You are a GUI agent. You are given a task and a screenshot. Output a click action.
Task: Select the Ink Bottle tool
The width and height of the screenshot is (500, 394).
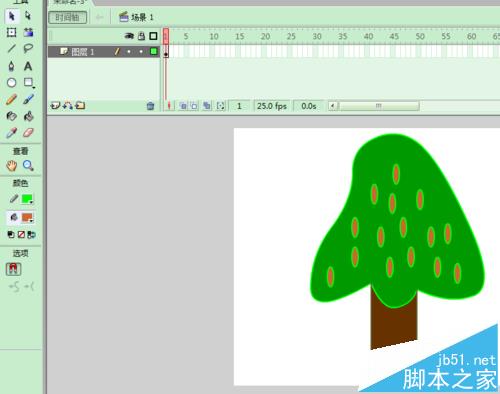pyautogui.click(x=12, y=116)
